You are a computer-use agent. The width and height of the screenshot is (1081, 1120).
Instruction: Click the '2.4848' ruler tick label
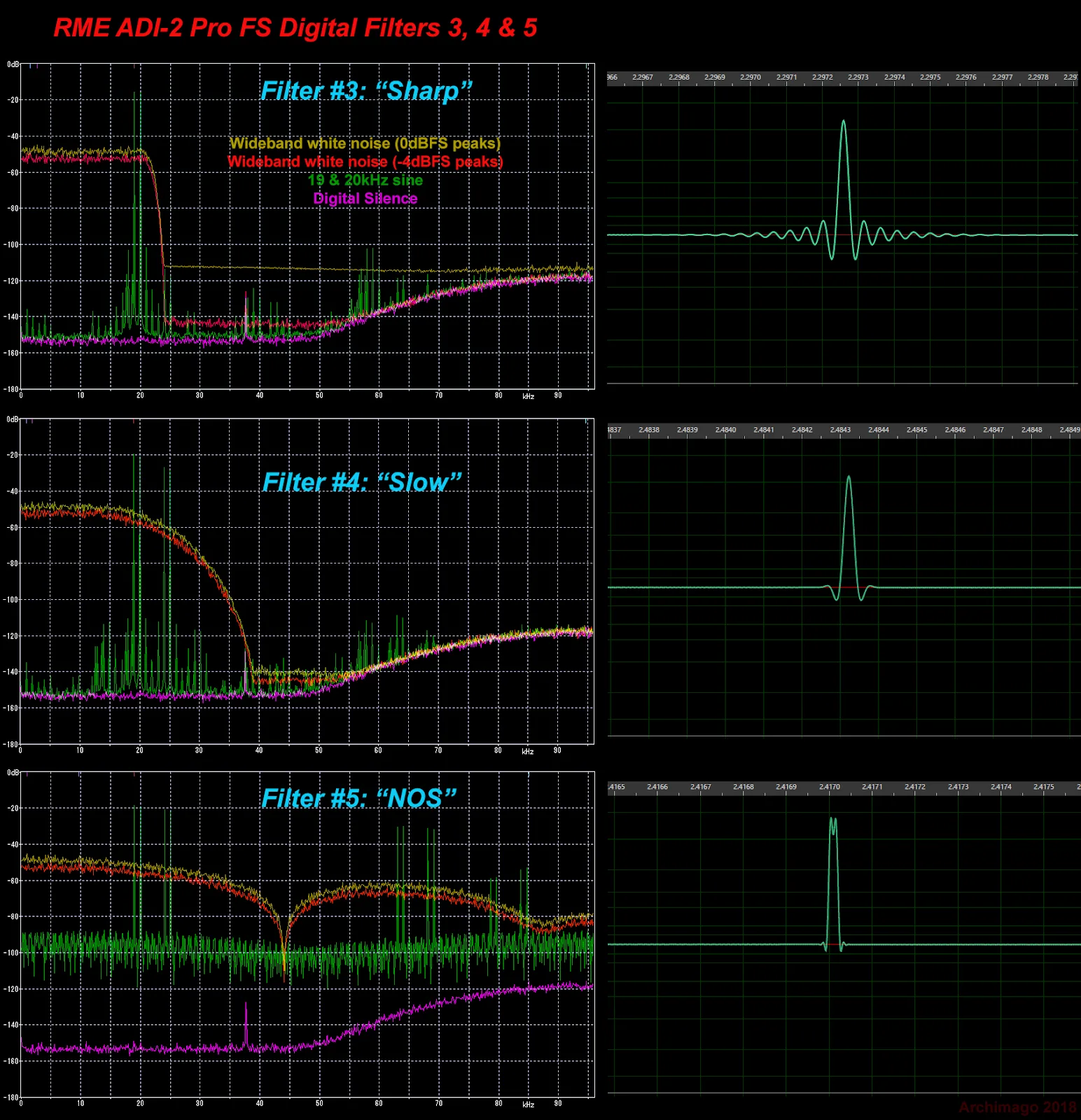tap(1031, 430)
